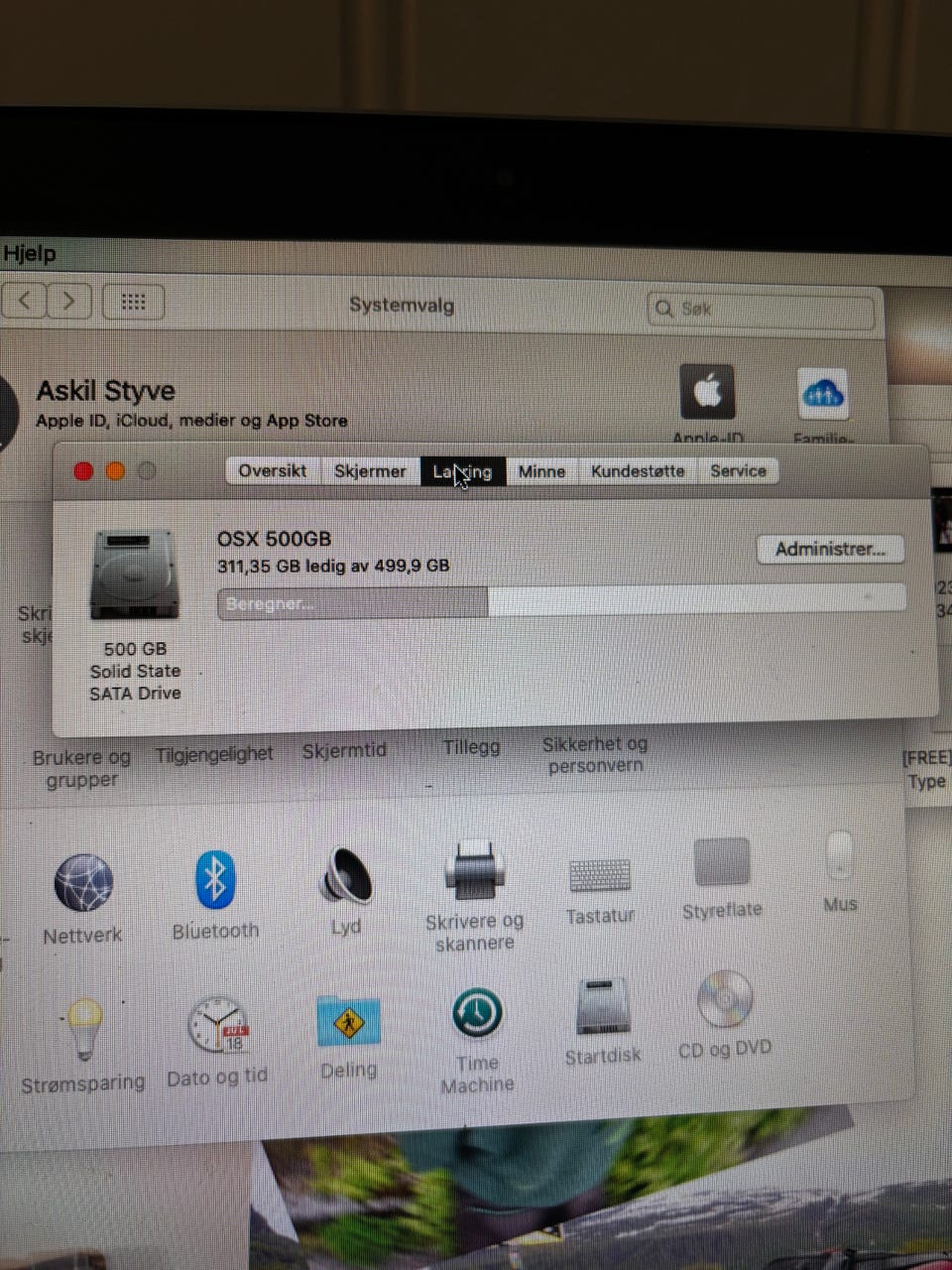Open Skjermtid preferences
Image resolution: width=952 pixels, height=1270 pixels.
pyautogui.click(x=344, y=750)
